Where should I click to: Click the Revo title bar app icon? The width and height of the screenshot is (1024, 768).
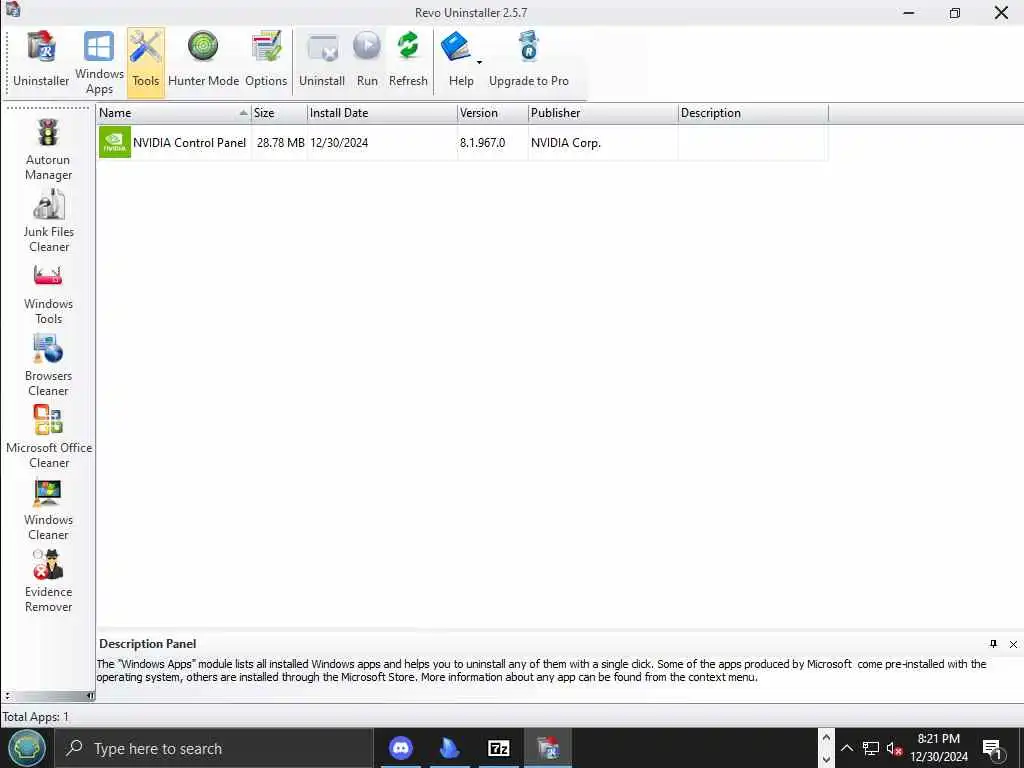pos(12,10)
